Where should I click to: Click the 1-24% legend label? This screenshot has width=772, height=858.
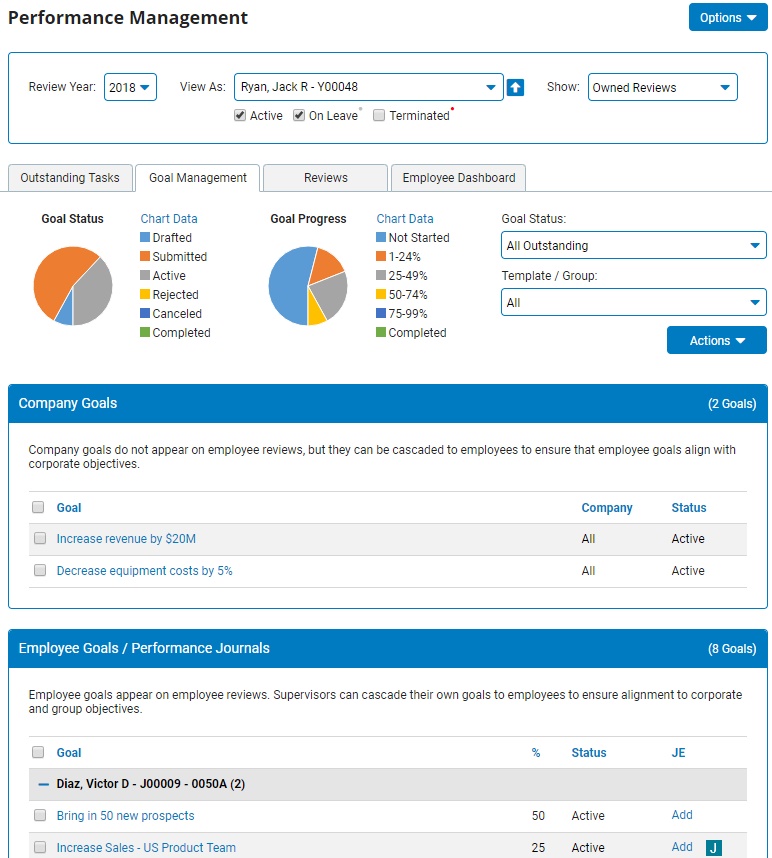[x=404, y=257]
